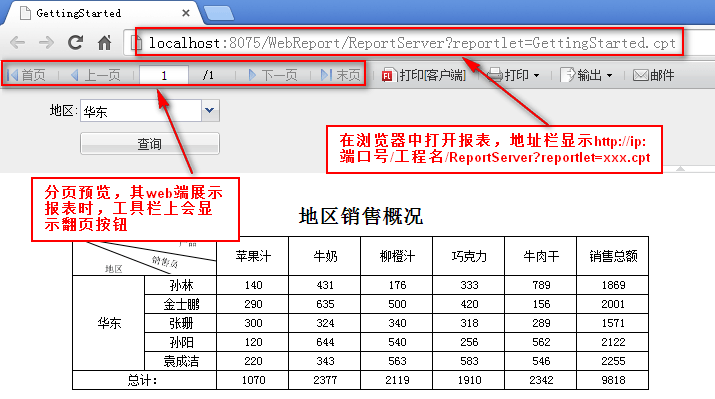
Task: Click the browser forward arrow icon
Action: point(46,43)
